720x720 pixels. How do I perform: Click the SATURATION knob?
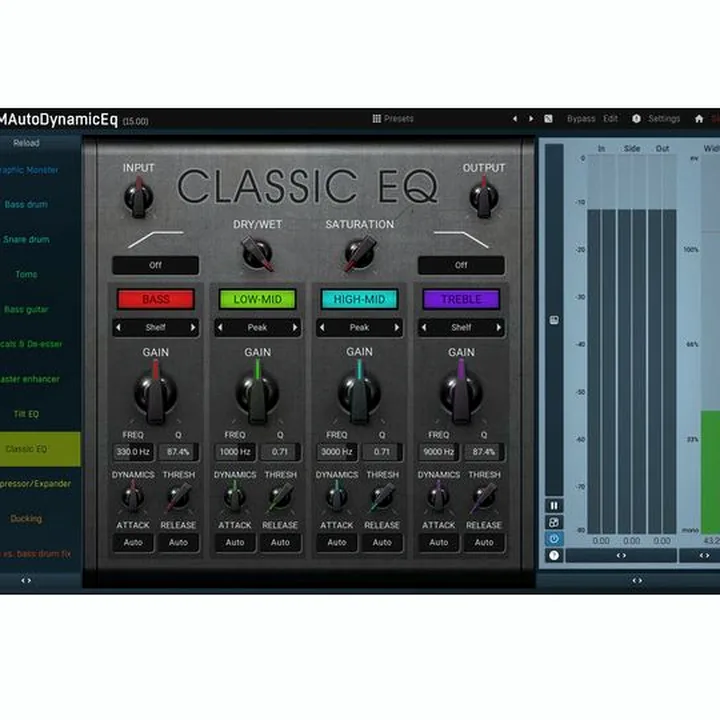[x=360, y=253]
